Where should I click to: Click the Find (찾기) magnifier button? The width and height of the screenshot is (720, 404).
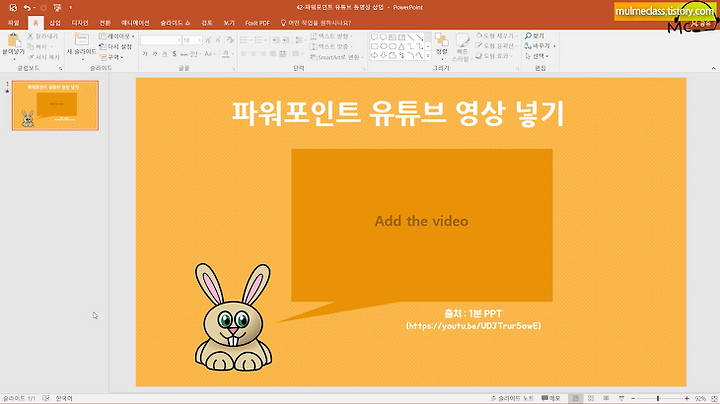[x=534, y=36]
